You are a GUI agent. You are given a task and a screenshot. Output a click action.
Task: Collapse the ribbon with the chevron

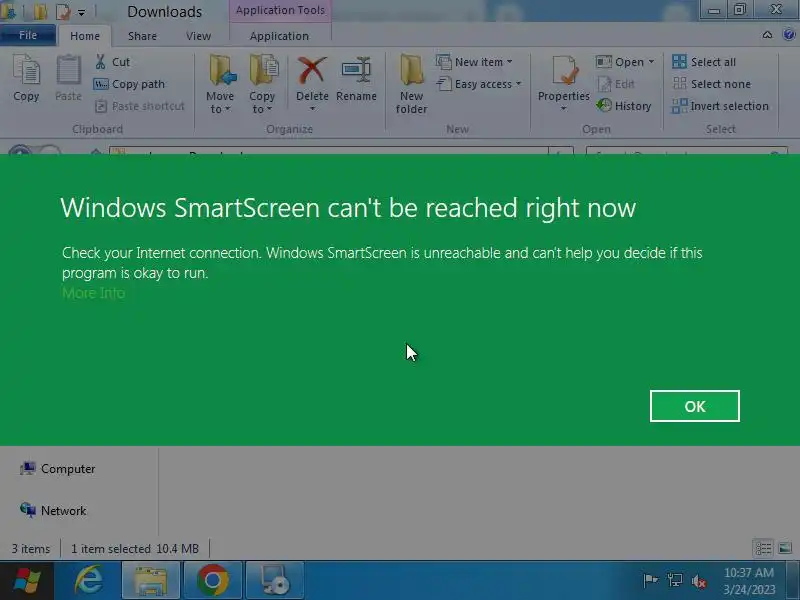pyautogui.click(x=767, y=35)
